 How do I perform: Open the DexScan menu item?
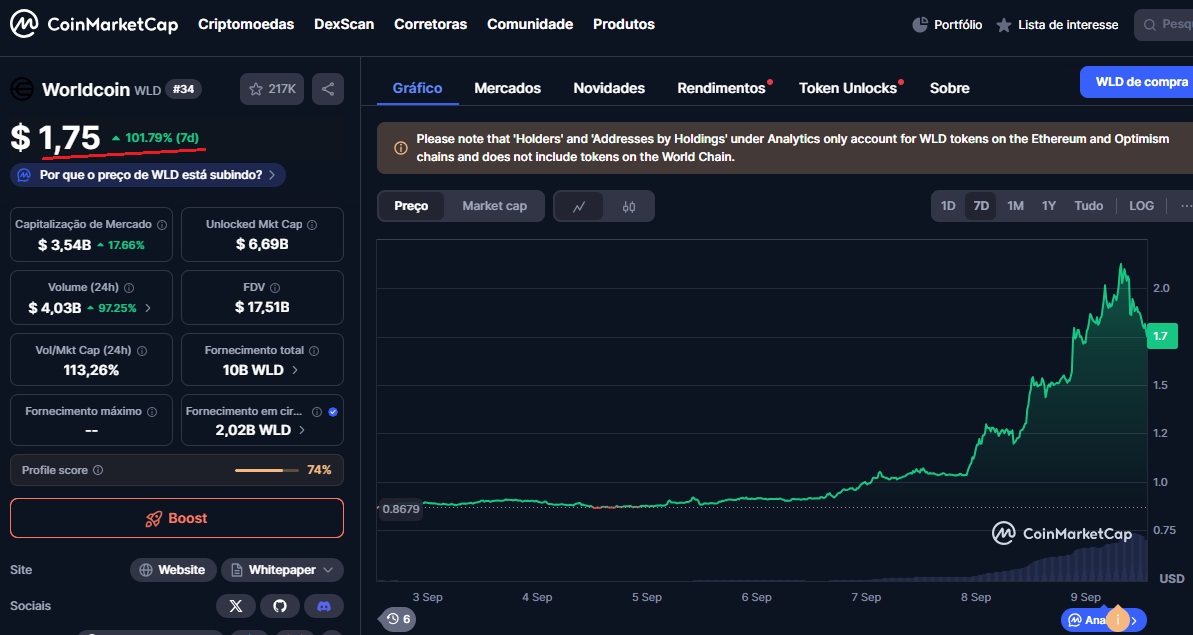[344, 24]
